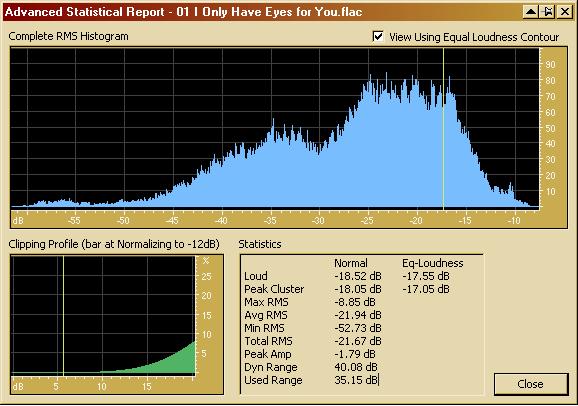
Task: Select the Max RMS value -8.85 dB
Action: tap(355, 302)
